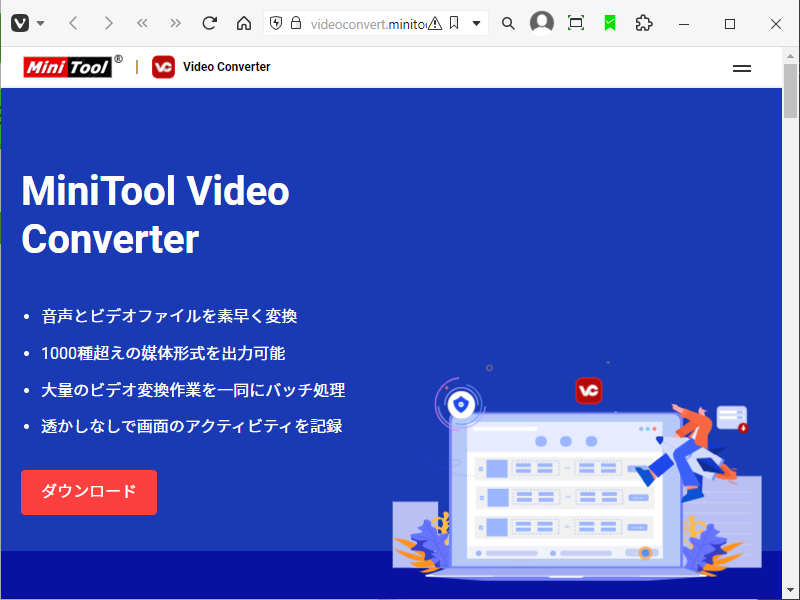
Task: Open the search magnifier
Action: 508,23
